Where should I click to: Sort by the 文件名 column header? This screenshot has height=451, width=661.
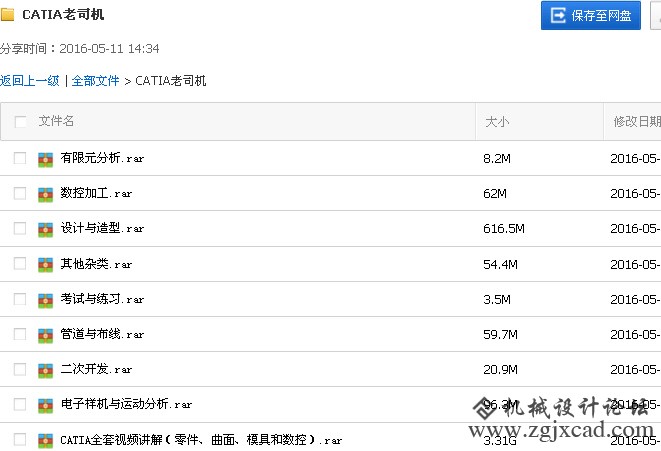coord(56,121)
